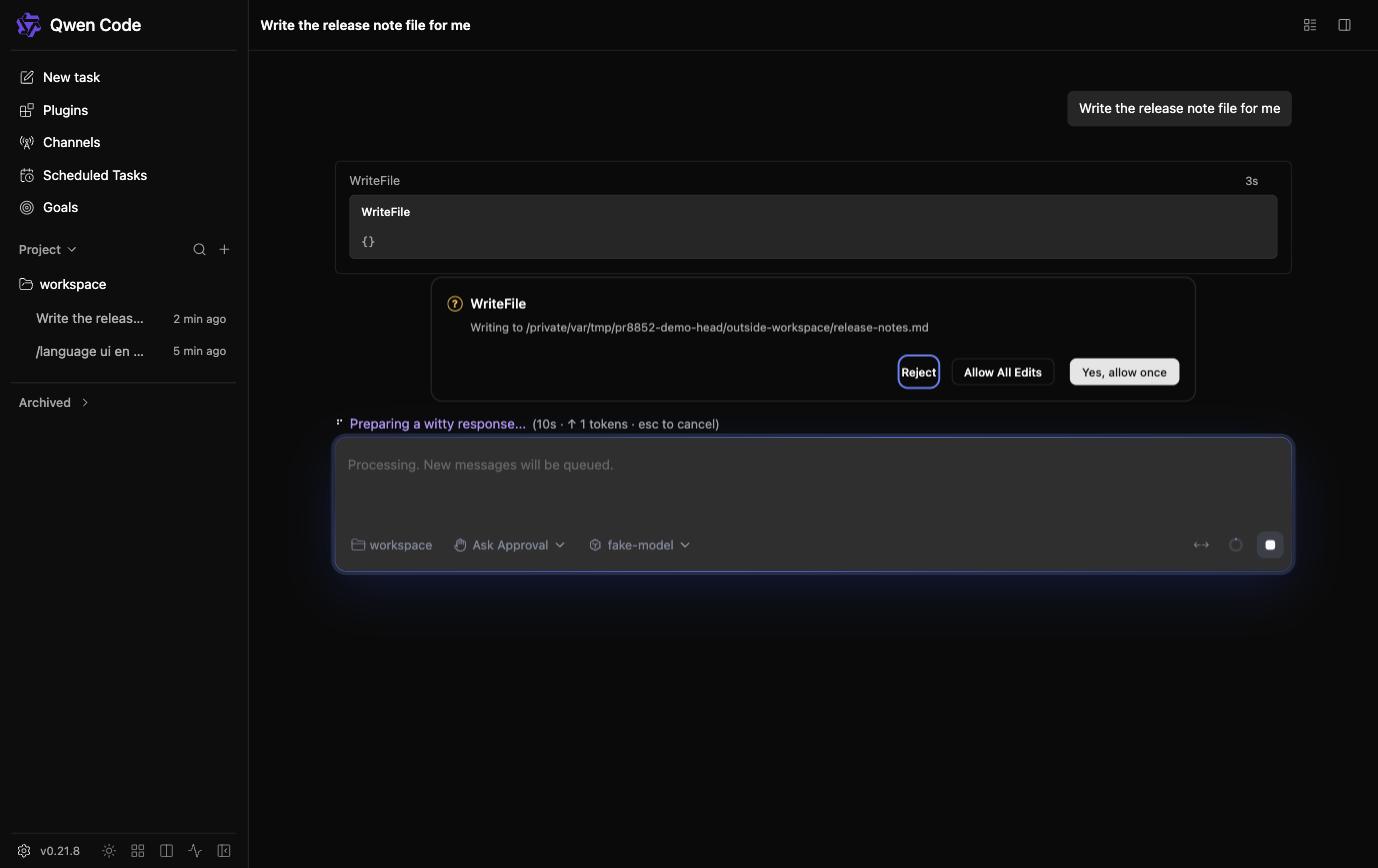Toggle light theme with sun icon
Image resolution: width=1378 pixels, height=868 pixels.
109,851
